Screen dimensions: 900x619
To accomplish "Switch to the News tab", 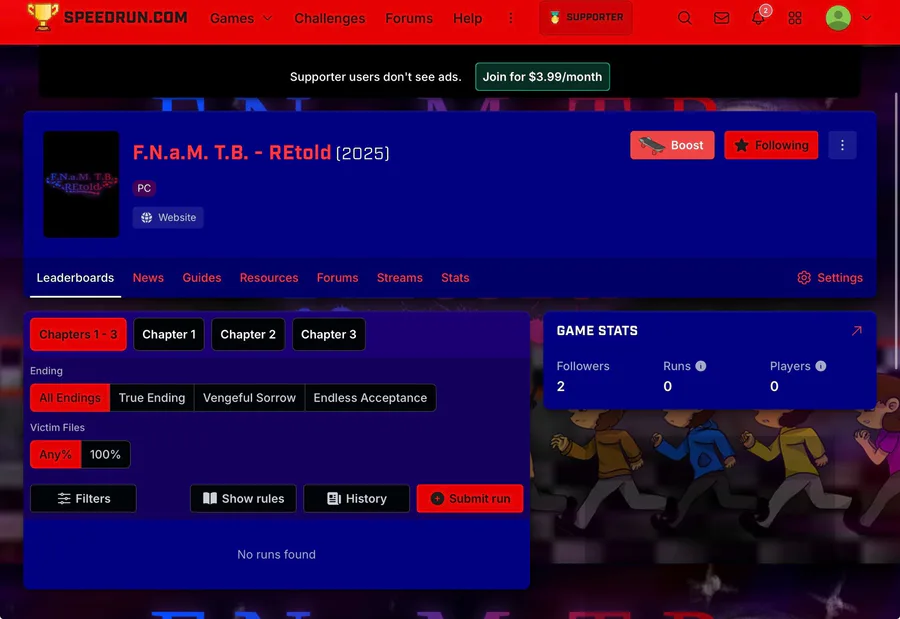I will pyautogui.click(x=148, y=277).
